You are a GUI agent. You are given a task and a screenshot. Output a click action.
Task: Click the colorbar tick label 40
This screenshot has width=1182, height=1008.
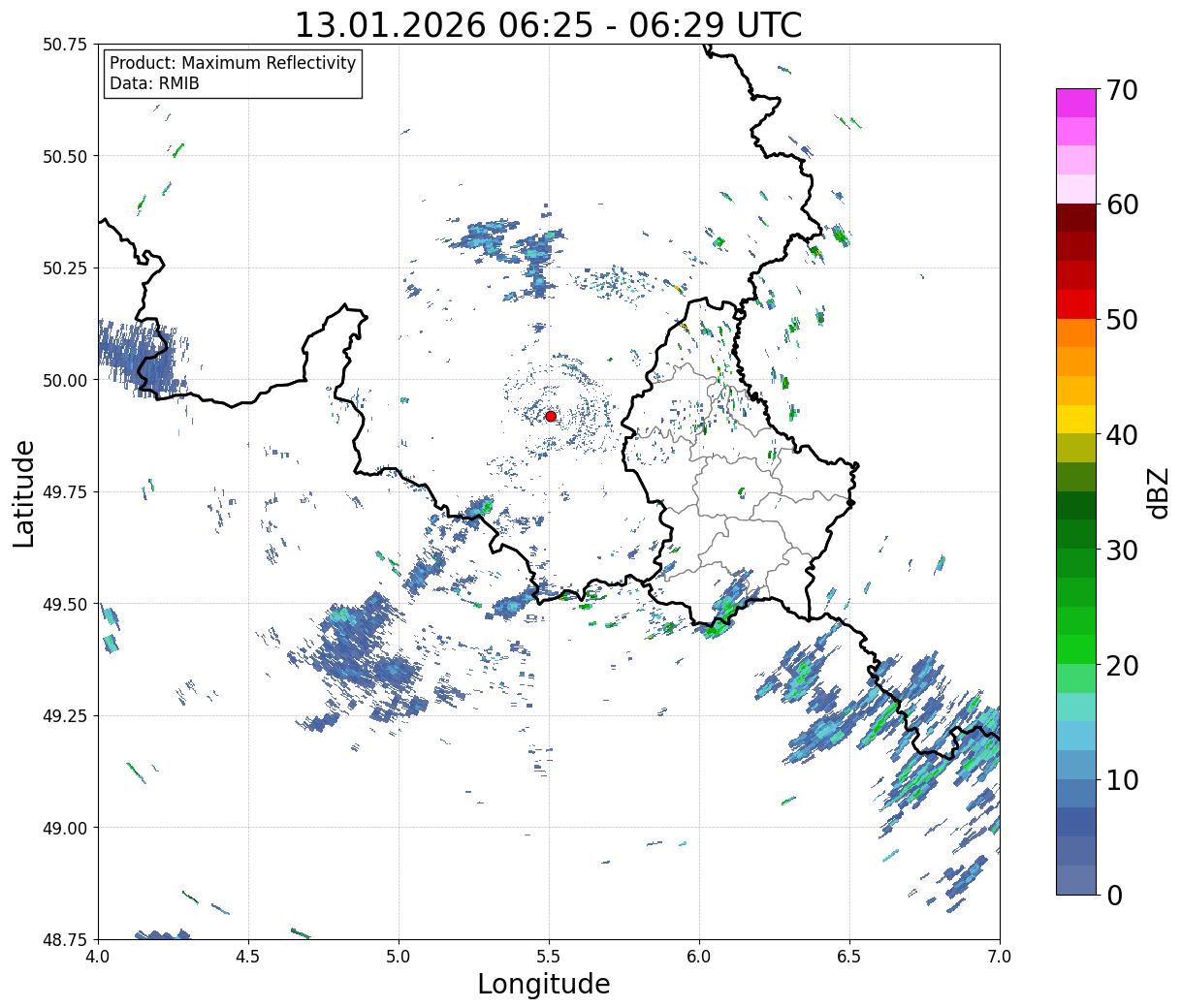[1122, 434]
